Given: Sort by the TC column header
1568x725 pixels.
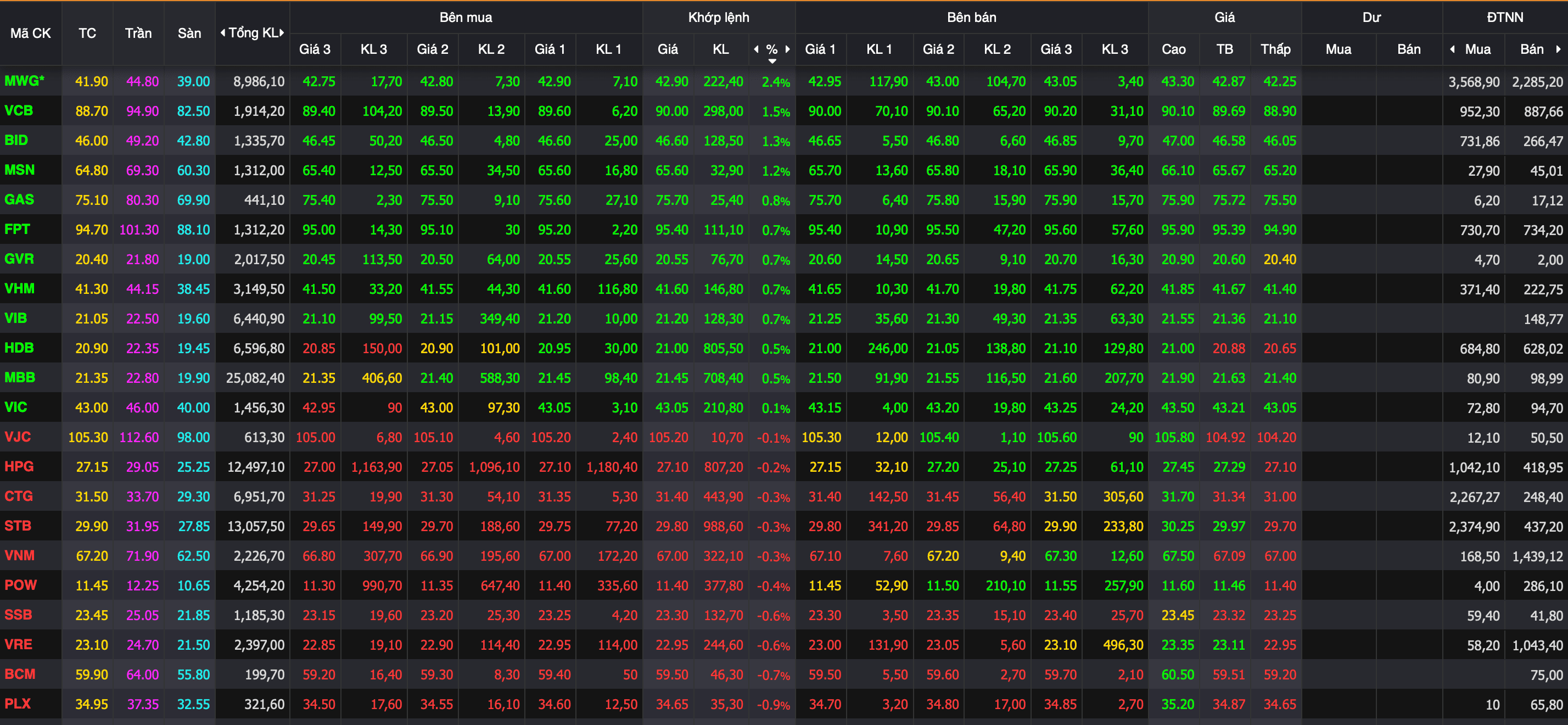Looking at the screenshot, I should 87,34.
